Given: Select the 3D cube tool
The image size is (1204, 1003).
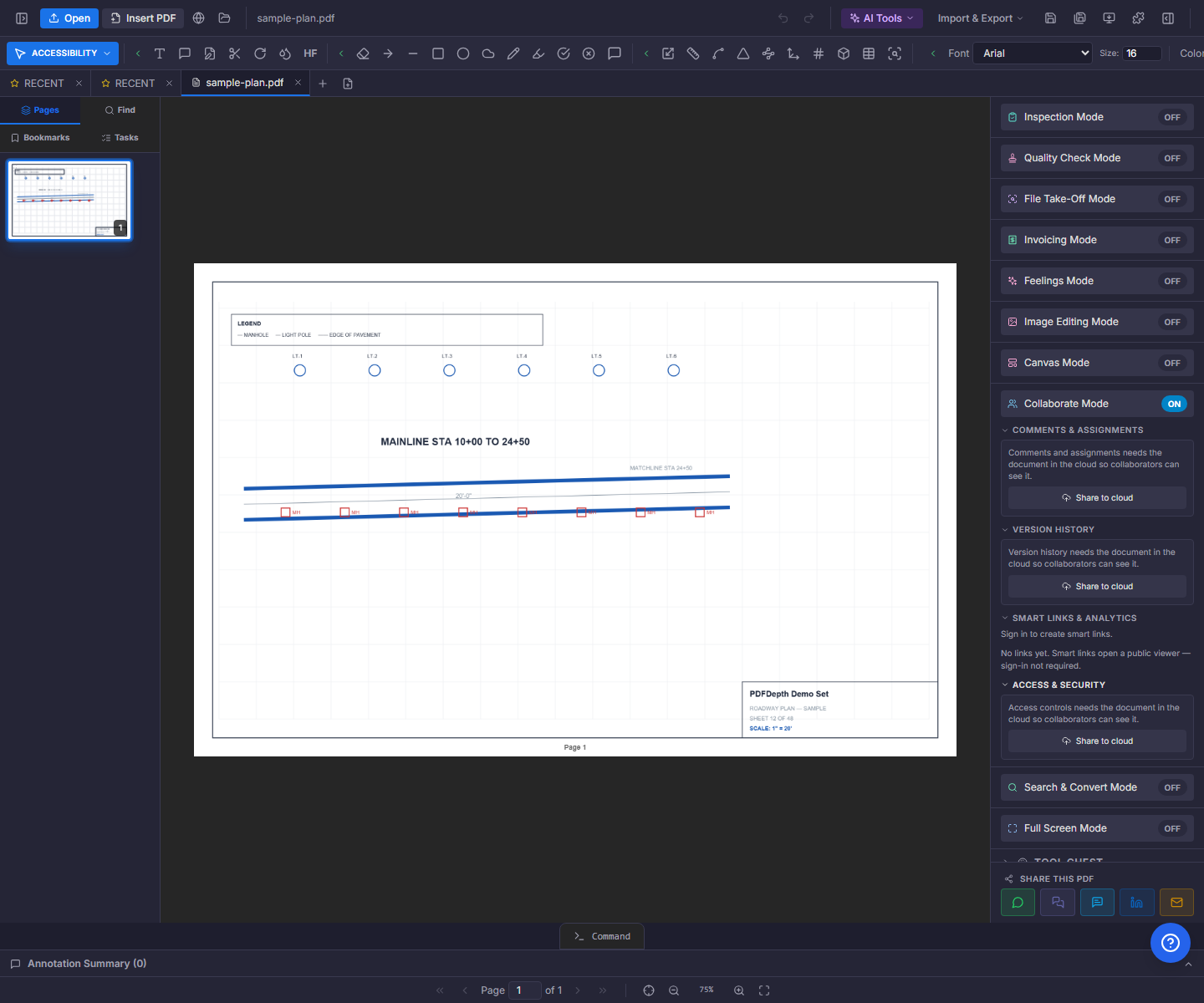Looking at the screenshot, I should [x=844, y=53].
